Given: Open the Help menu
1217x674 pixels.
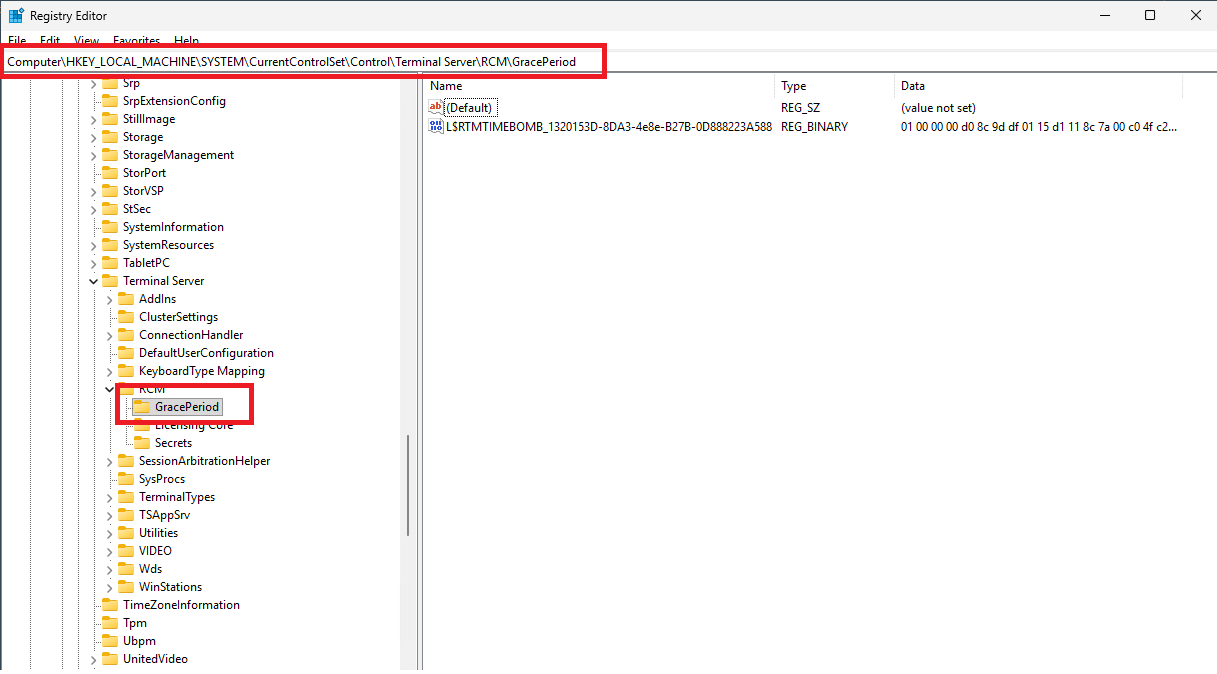Looking at the screenshot, I should coord(187,41).
